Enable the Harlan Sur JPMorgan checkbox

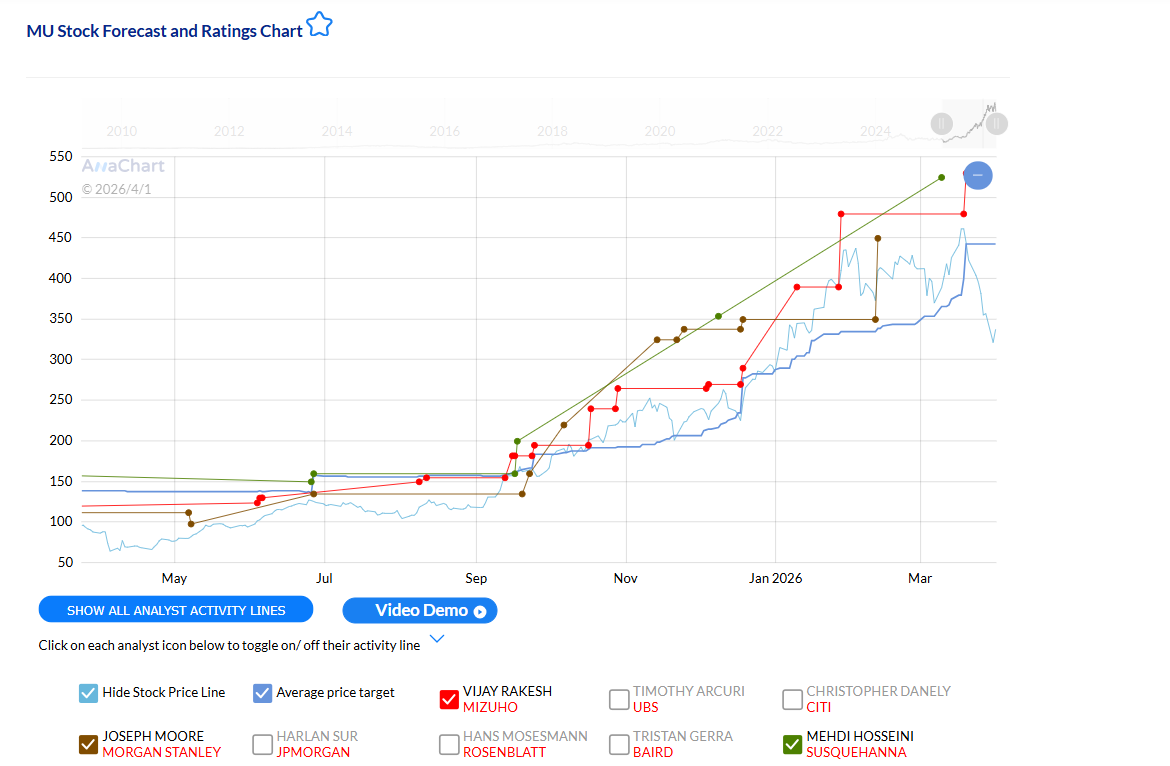click(x=262, y=744)
